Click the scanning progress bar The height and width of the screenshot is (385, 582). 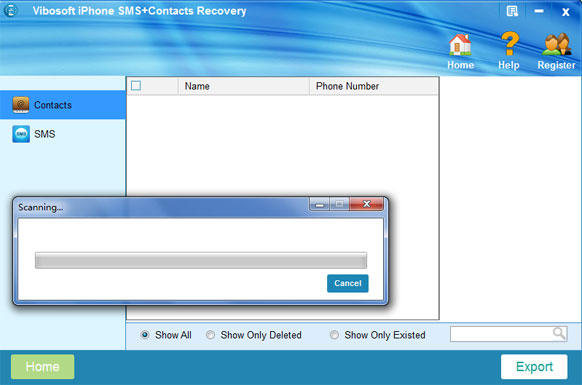(x=201, y=260)
